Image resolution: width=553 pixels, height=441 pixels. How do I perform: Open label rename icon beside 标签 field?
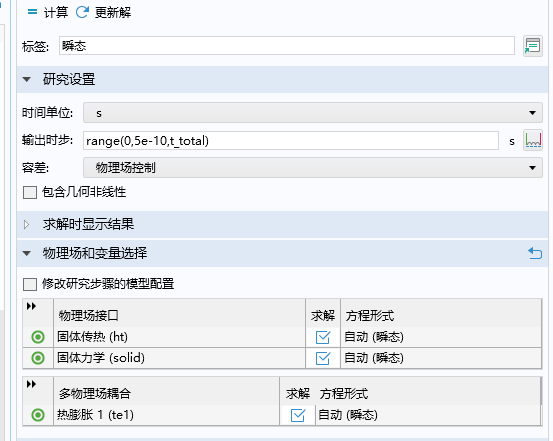point(533,46)
